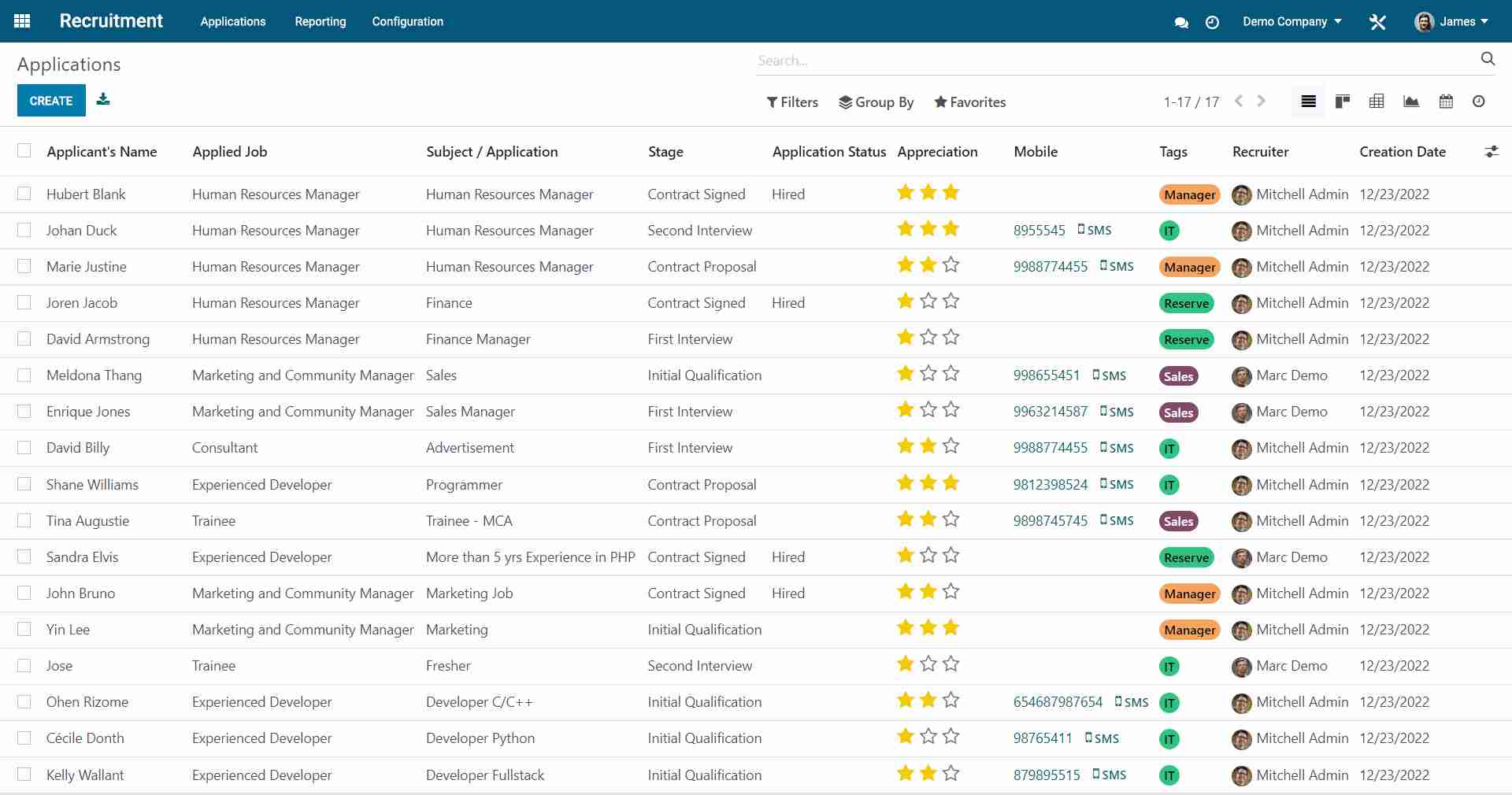Send SMS to Shane Williams
This screenshot has height=795, width=1512.
(x=1117, y=484)
